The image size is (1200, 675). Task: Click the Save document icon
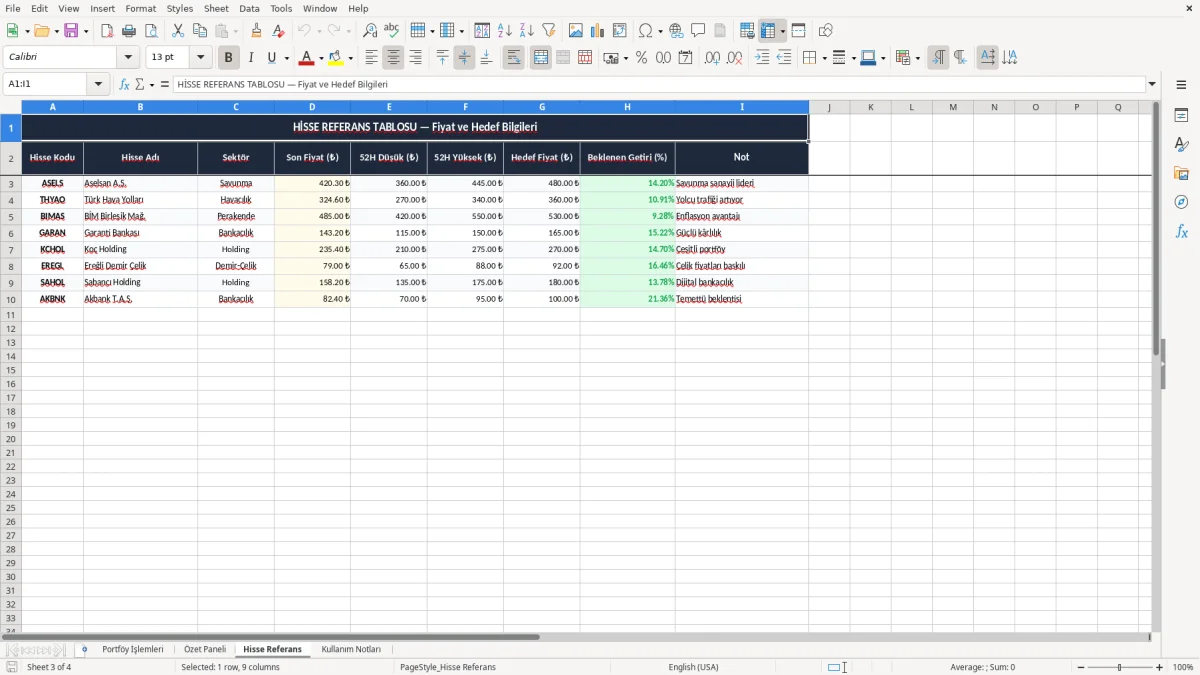pos(71,31)
